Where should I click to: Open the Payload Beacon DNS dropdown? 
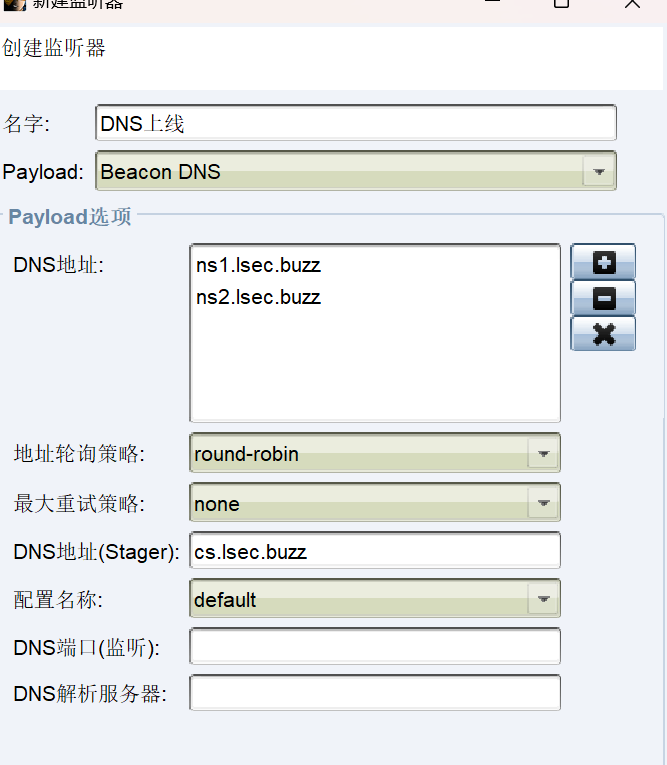click(x=598, y=172)
